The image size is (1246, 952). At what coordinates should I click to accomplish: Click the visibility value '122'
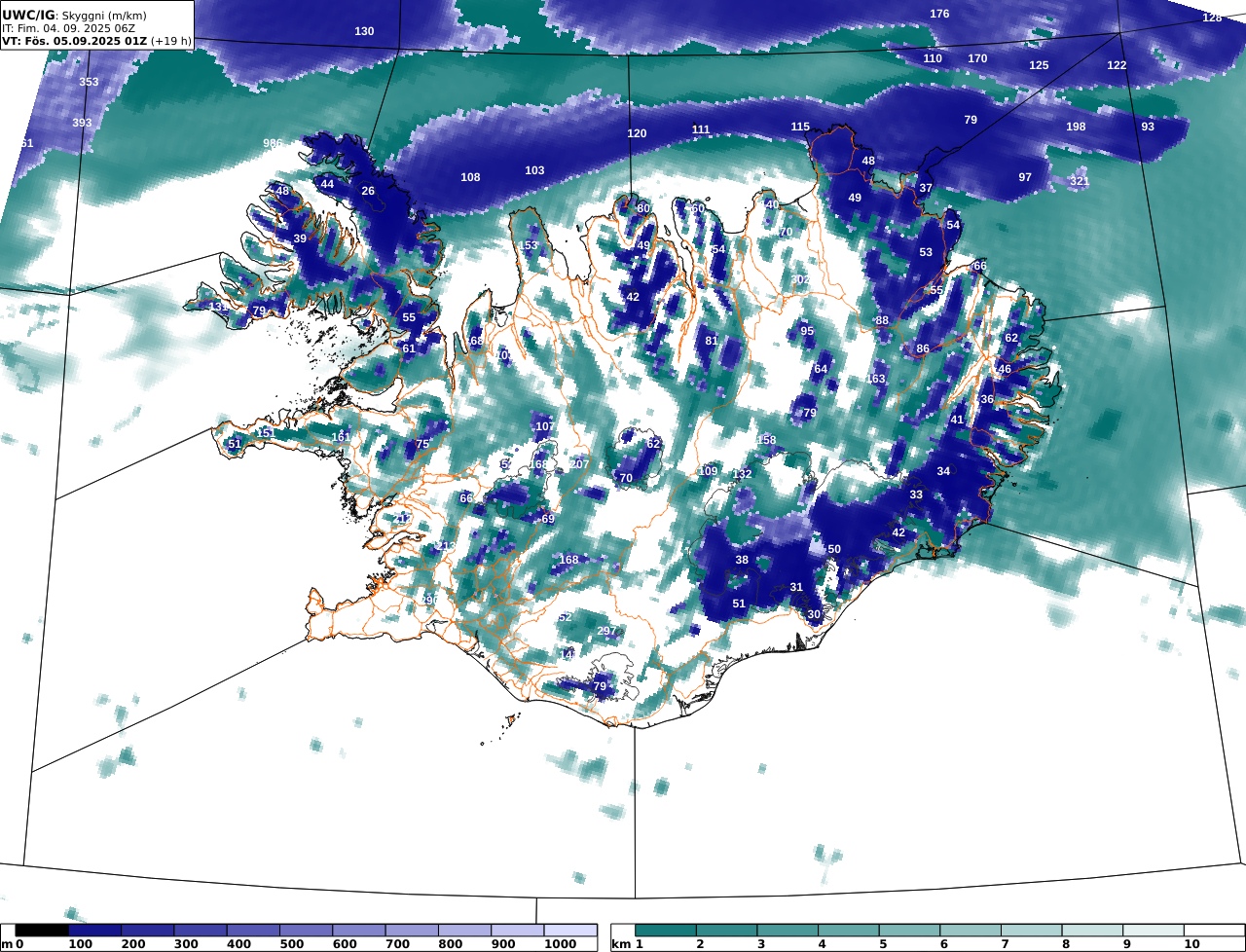pos(1117,65)
